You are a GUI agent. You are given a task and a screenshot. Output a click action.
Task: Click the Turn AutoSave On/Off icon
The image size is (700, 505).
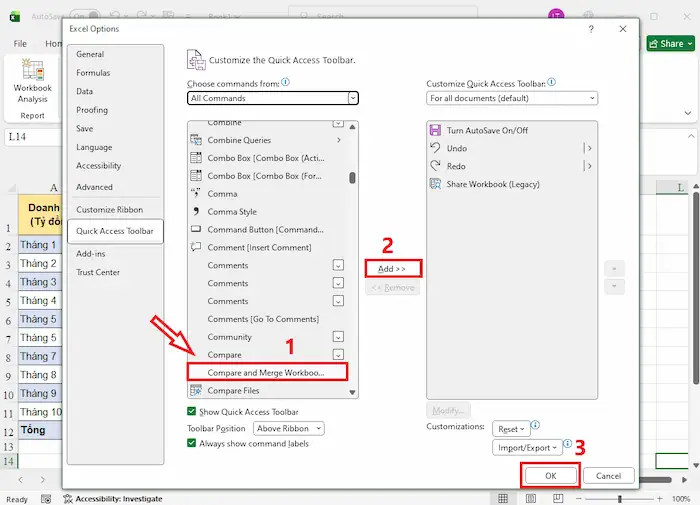pos(435,130)
